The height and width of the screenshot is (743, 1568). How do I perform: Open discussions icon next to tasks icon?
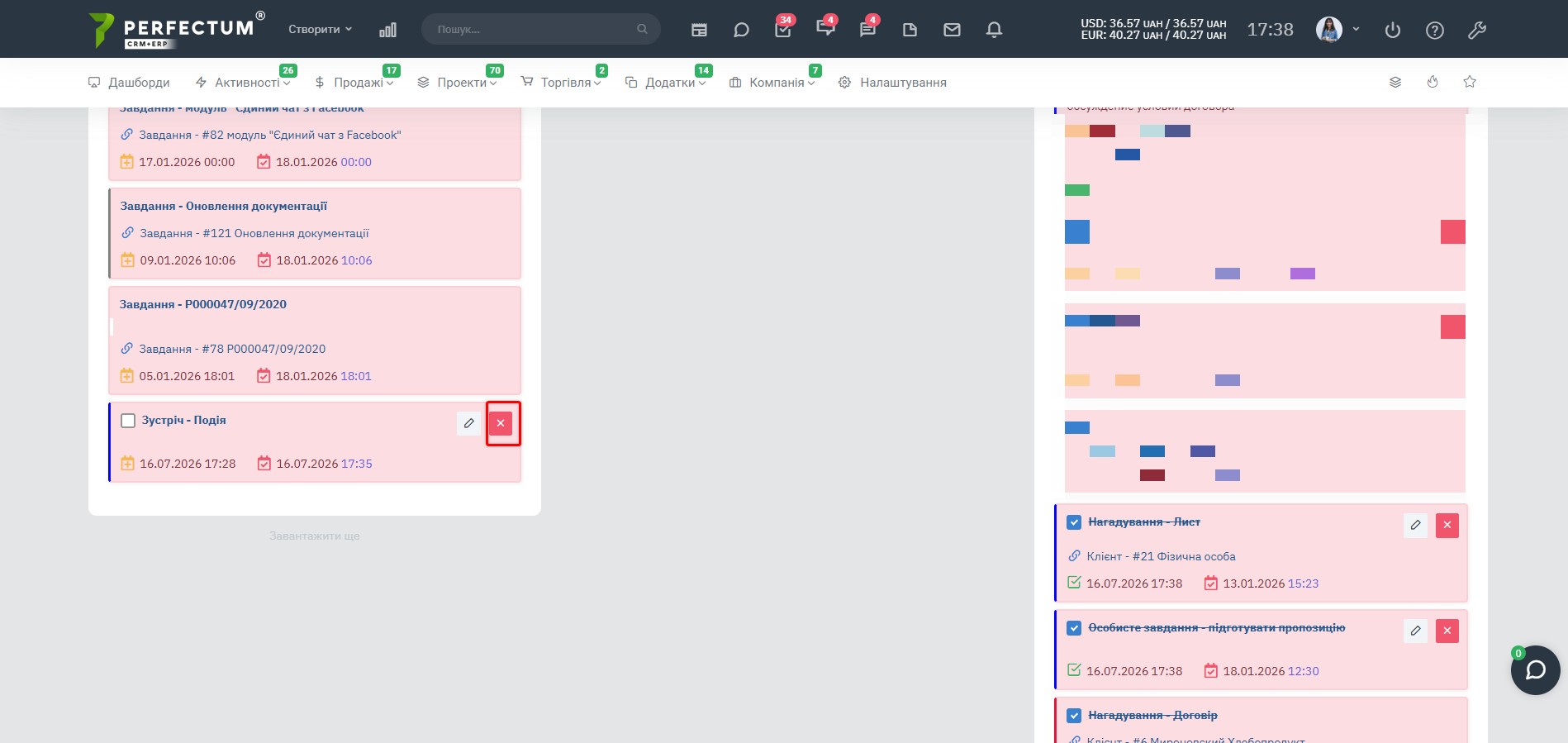pyautogui.click(x=824, y=30)
